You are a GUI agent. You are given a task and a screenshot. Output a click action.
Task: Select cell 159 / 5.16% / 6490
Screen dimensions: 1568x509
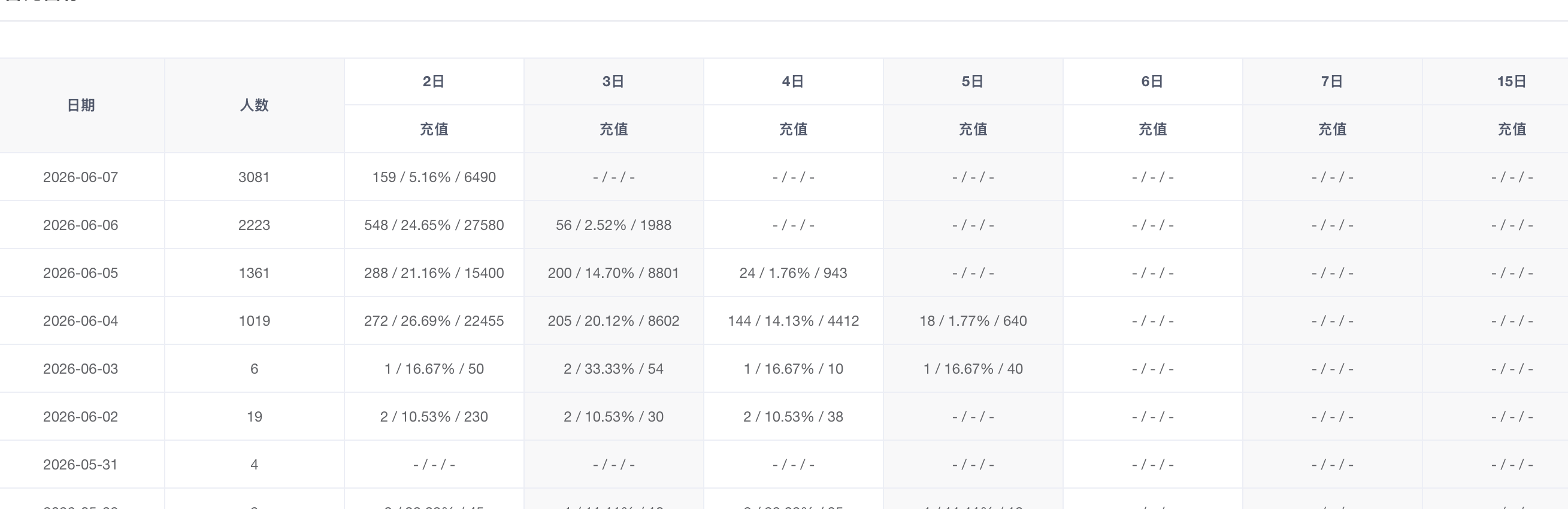434,177
